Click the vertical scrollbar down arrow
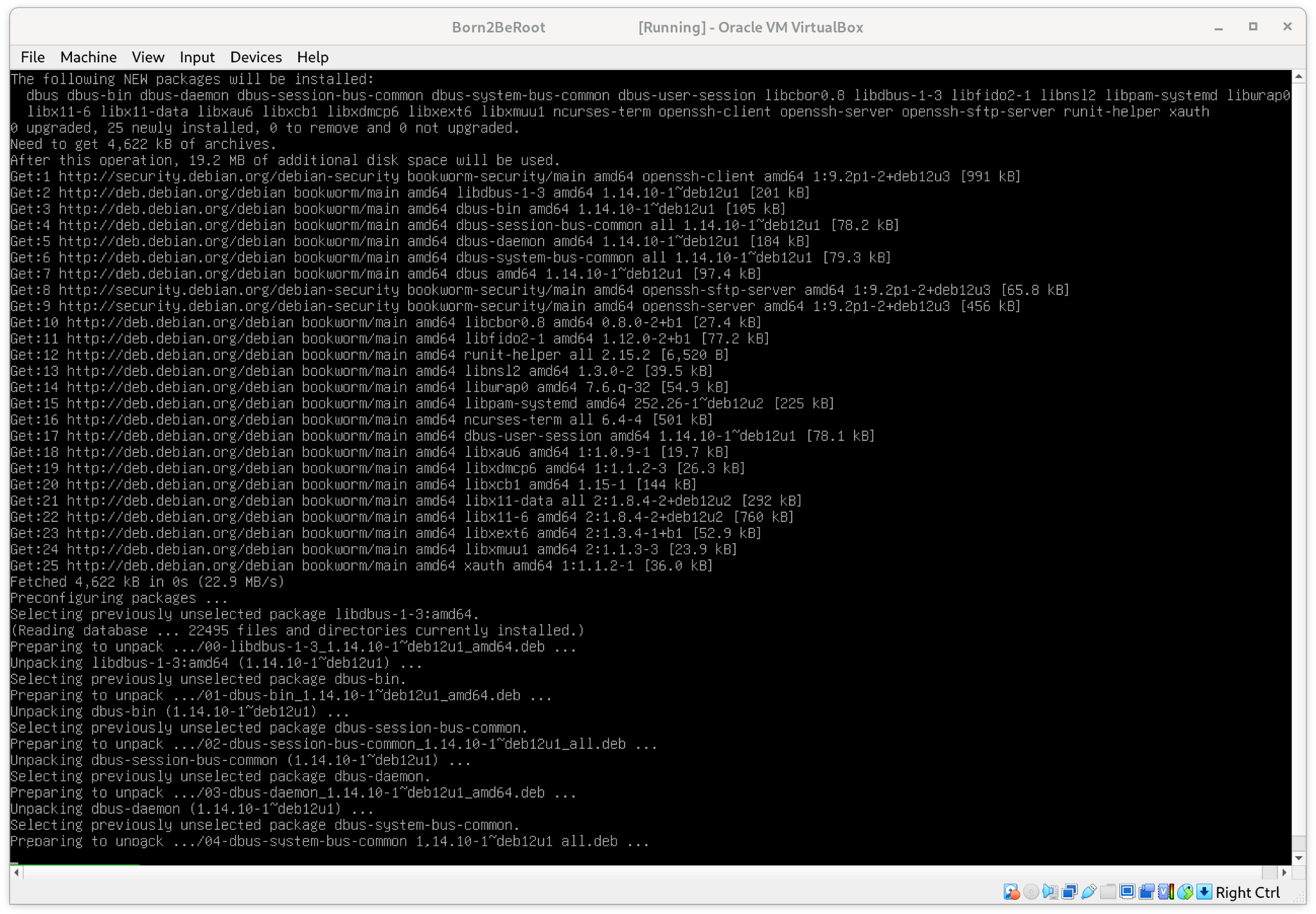Viewport: 1316px width, 914px height. click(x=1299, y=858)
